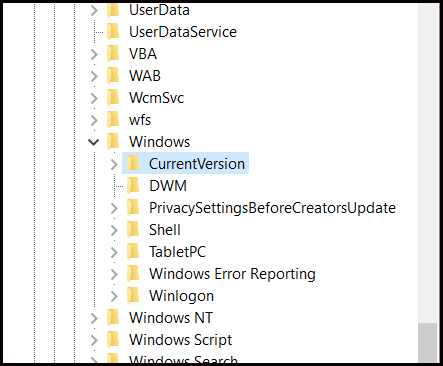Select the folder icon next to DWM
443x366 pixels.
(133, 186)
